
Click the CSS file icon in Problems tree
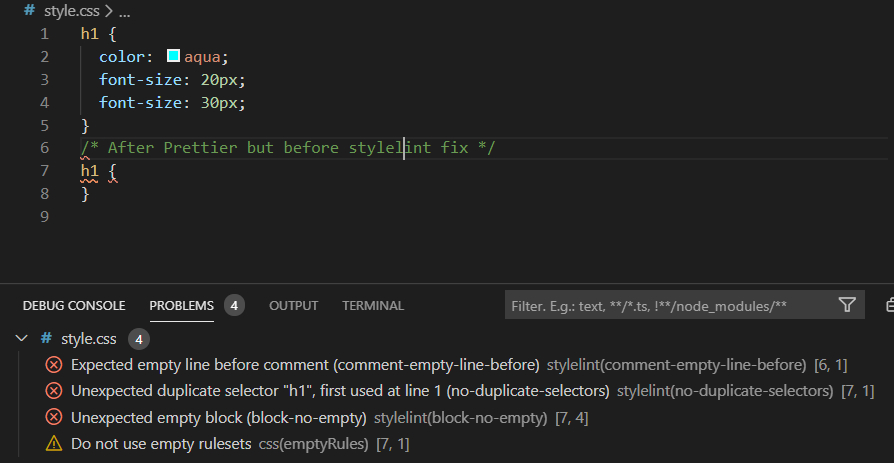46,340
